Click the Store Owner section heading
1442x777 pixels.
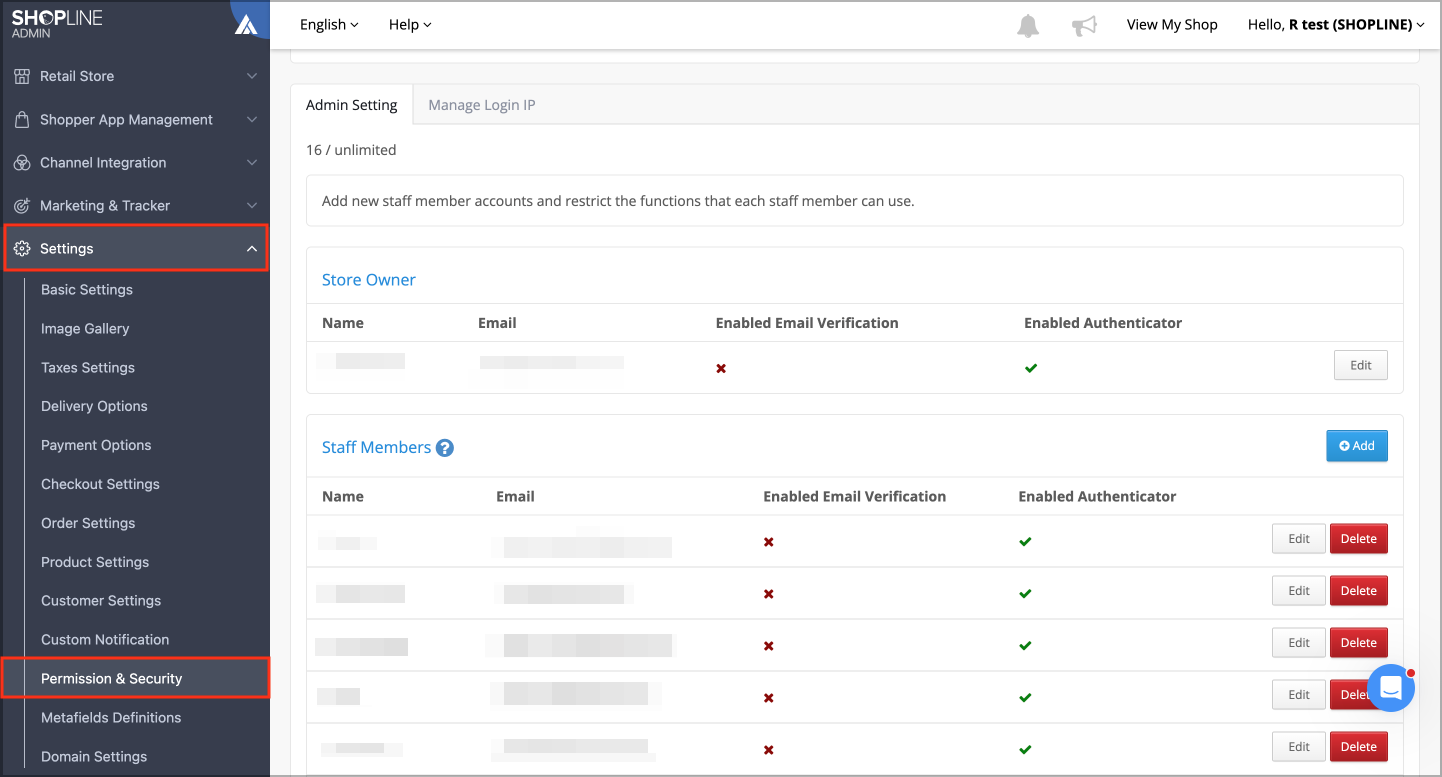(369, 280)
